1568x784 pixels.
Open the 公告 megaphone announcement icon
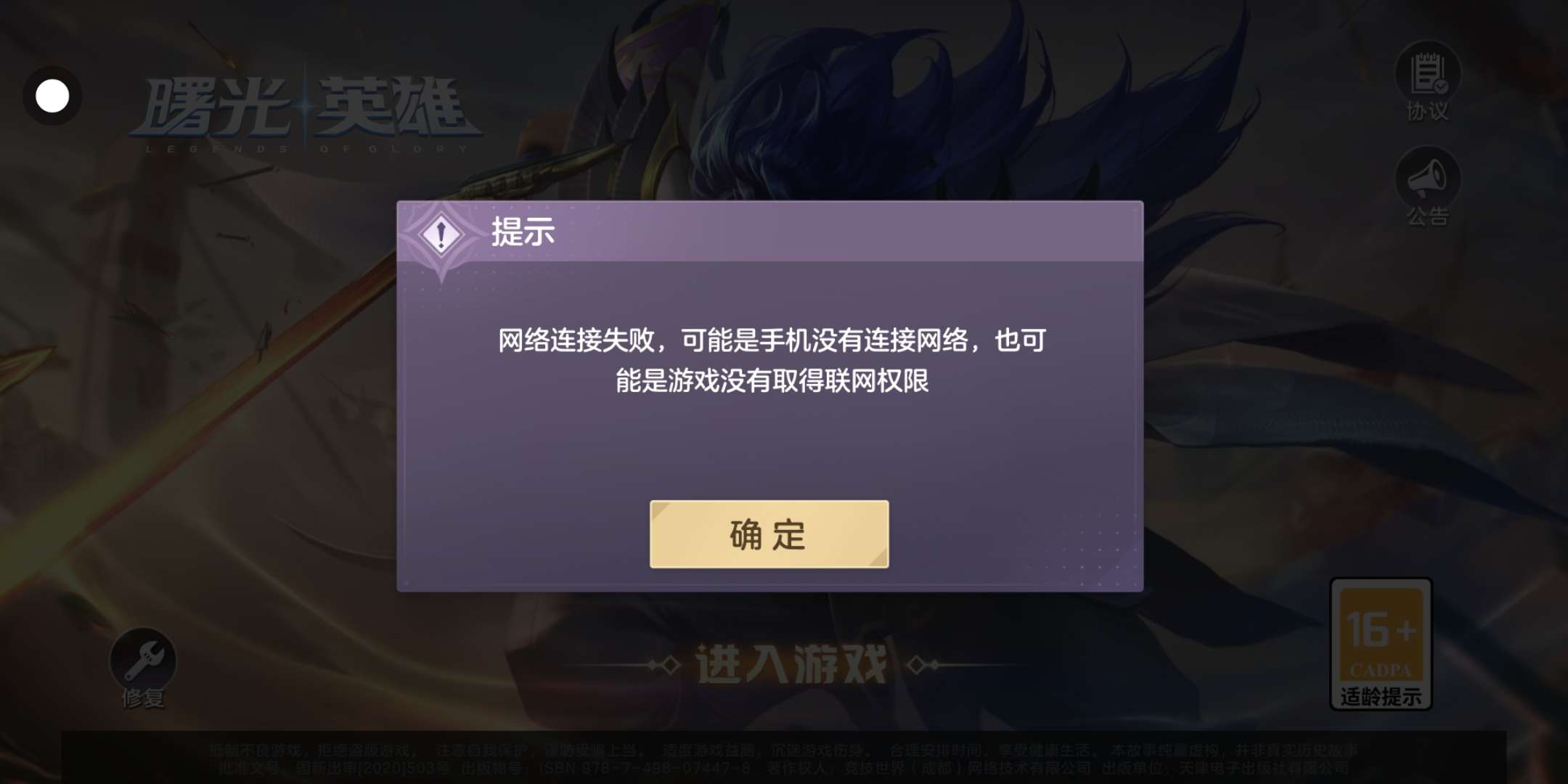tap(1427, 178)
